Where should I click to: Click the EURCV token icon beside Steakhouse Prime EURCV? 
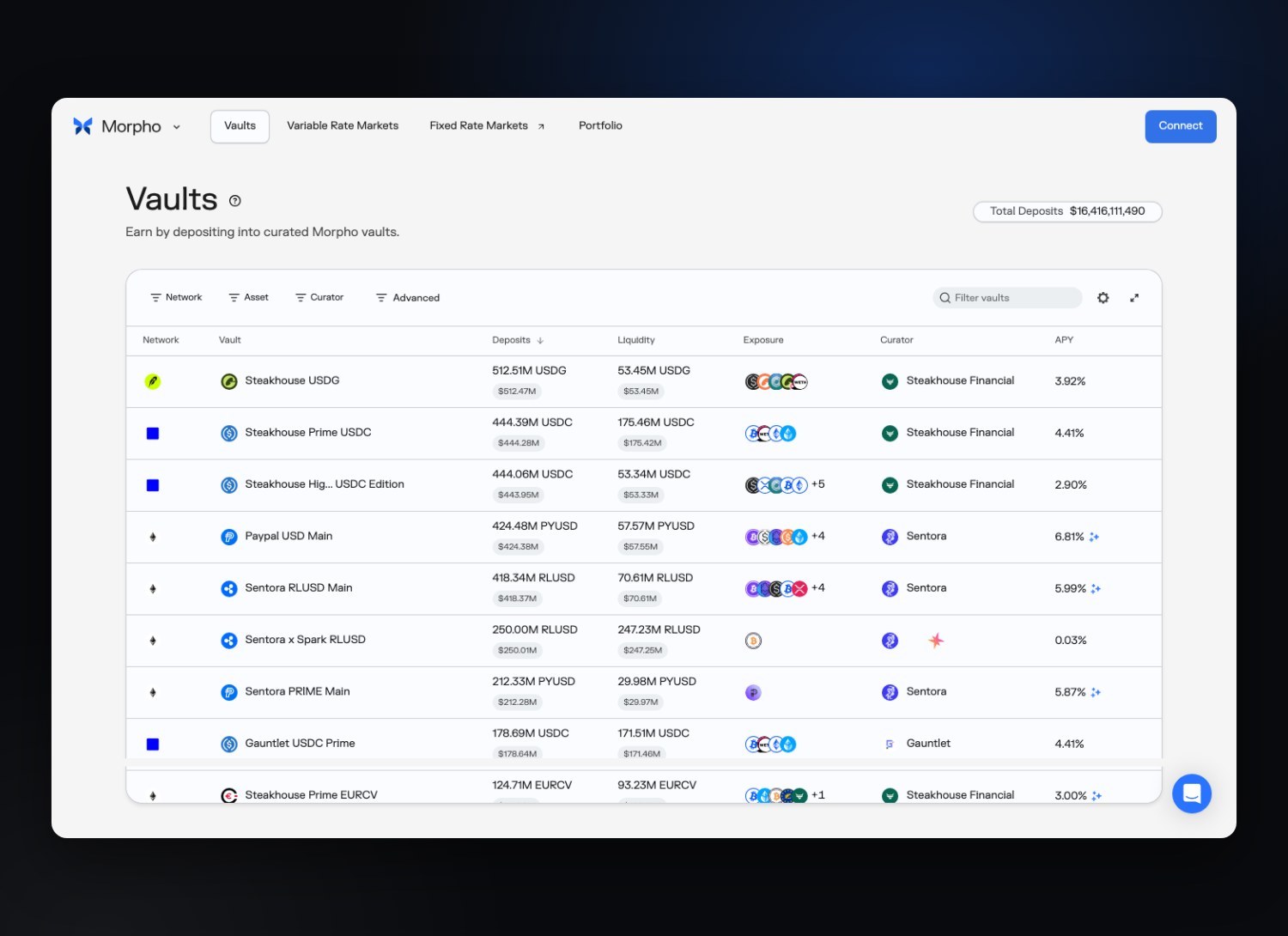pos(229,796)
